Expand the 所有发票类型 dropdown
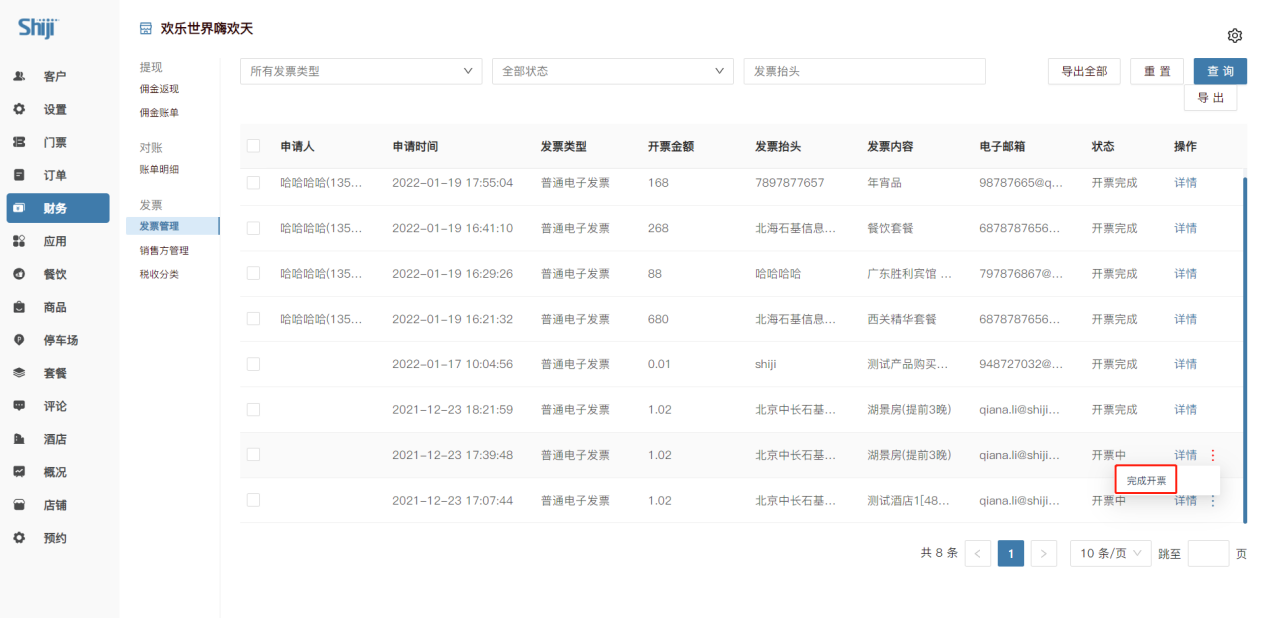The image size is (1267, 618). 361,71
